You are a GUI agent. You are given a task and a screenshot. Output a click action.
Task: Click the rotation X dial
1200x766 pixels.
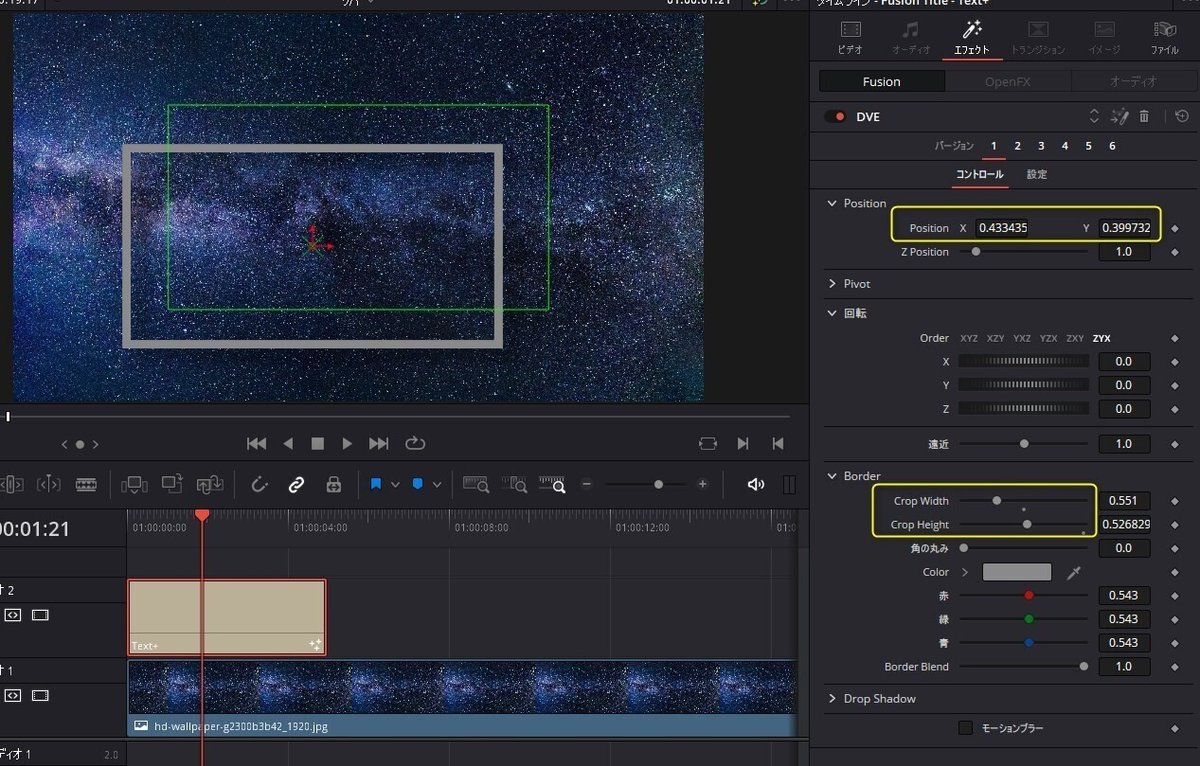tap(1023, 361)
